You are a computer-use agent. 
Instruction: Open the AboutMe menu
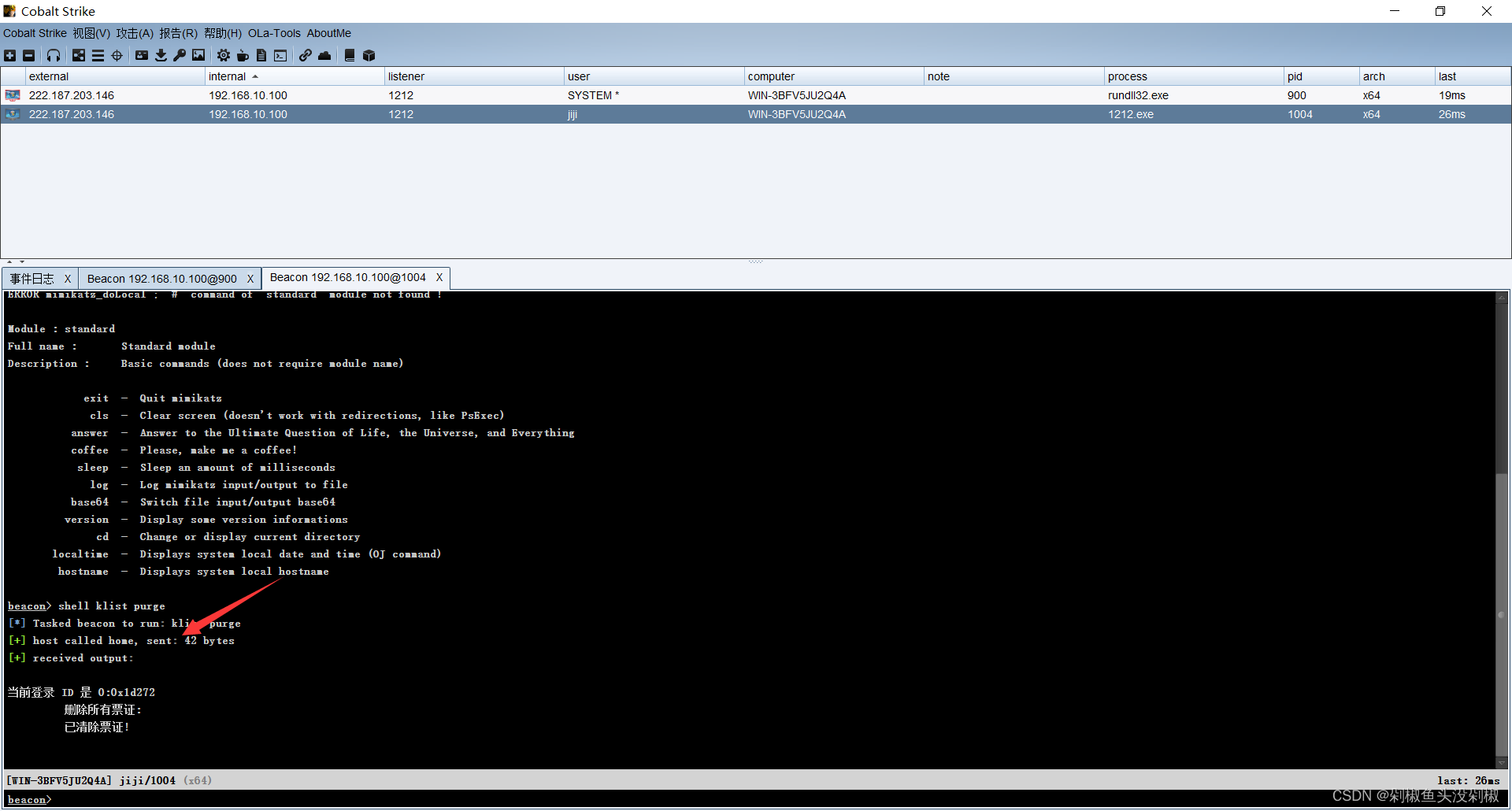point(328,33)
